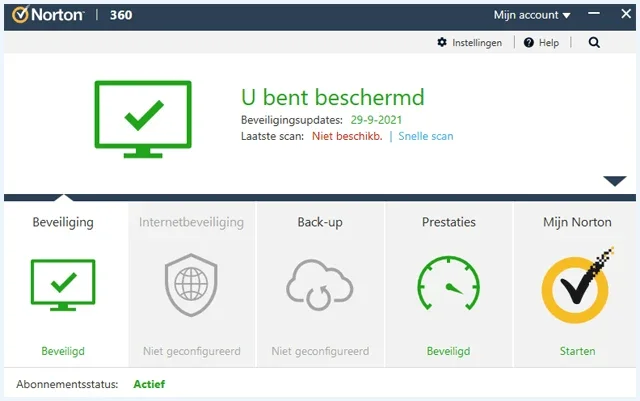Select the Beveiliging tab

point(63,222)
